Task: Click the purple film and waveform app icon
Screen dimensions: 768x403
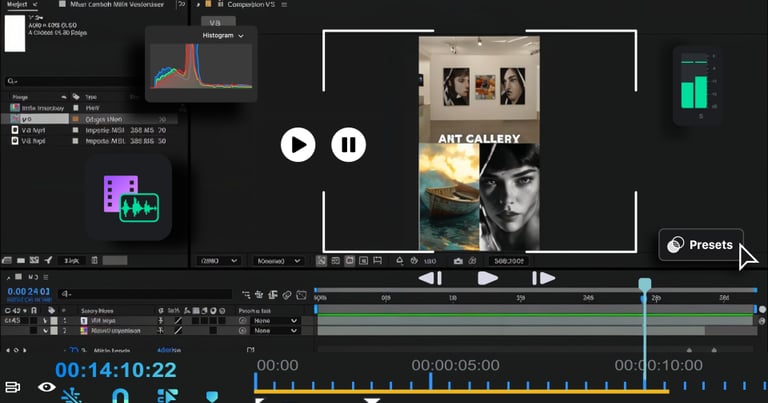Action: pyautogui.click(x=129, y=197)
